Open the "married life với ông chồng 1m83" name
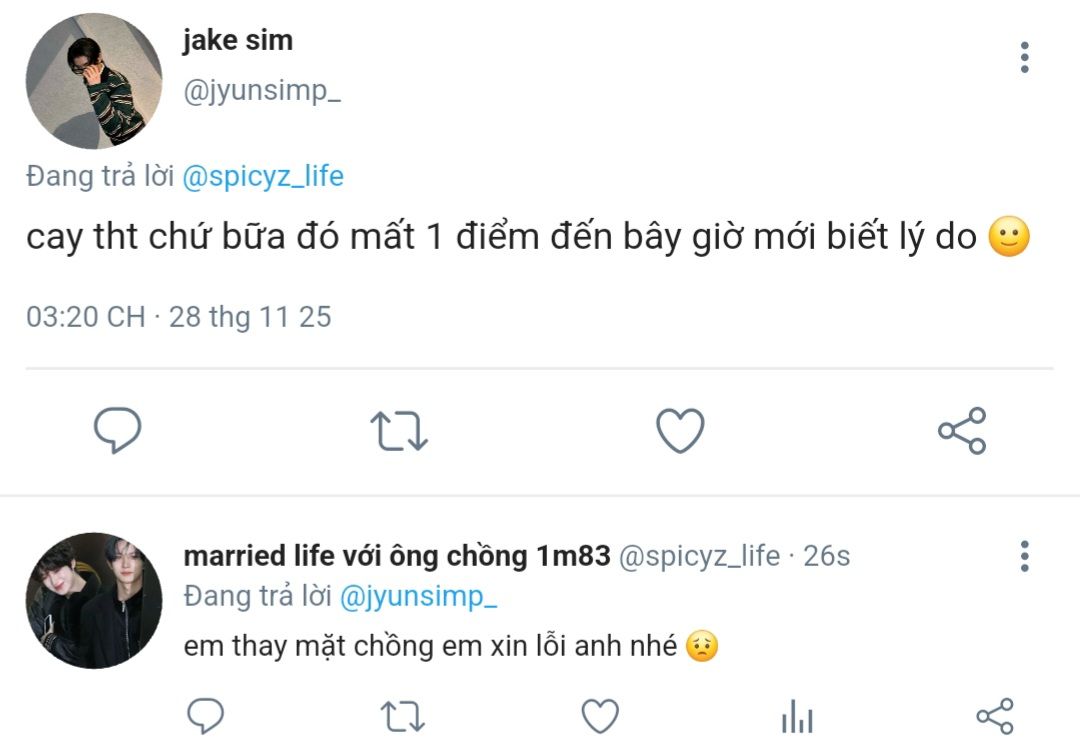 pyautogui.click(x=396, y=556)
